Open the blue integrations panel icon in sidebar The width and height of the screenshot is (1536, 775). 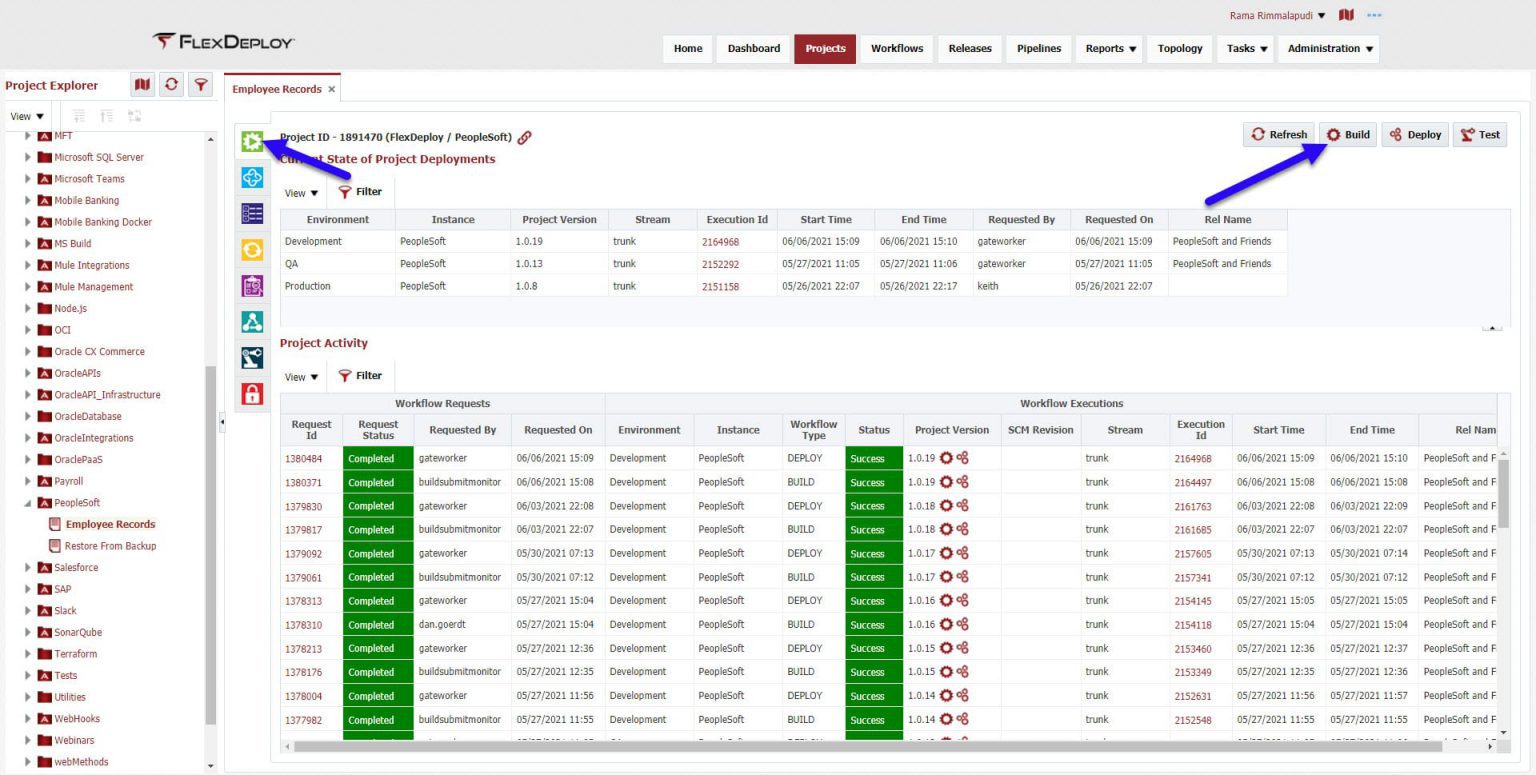[251, 178]
